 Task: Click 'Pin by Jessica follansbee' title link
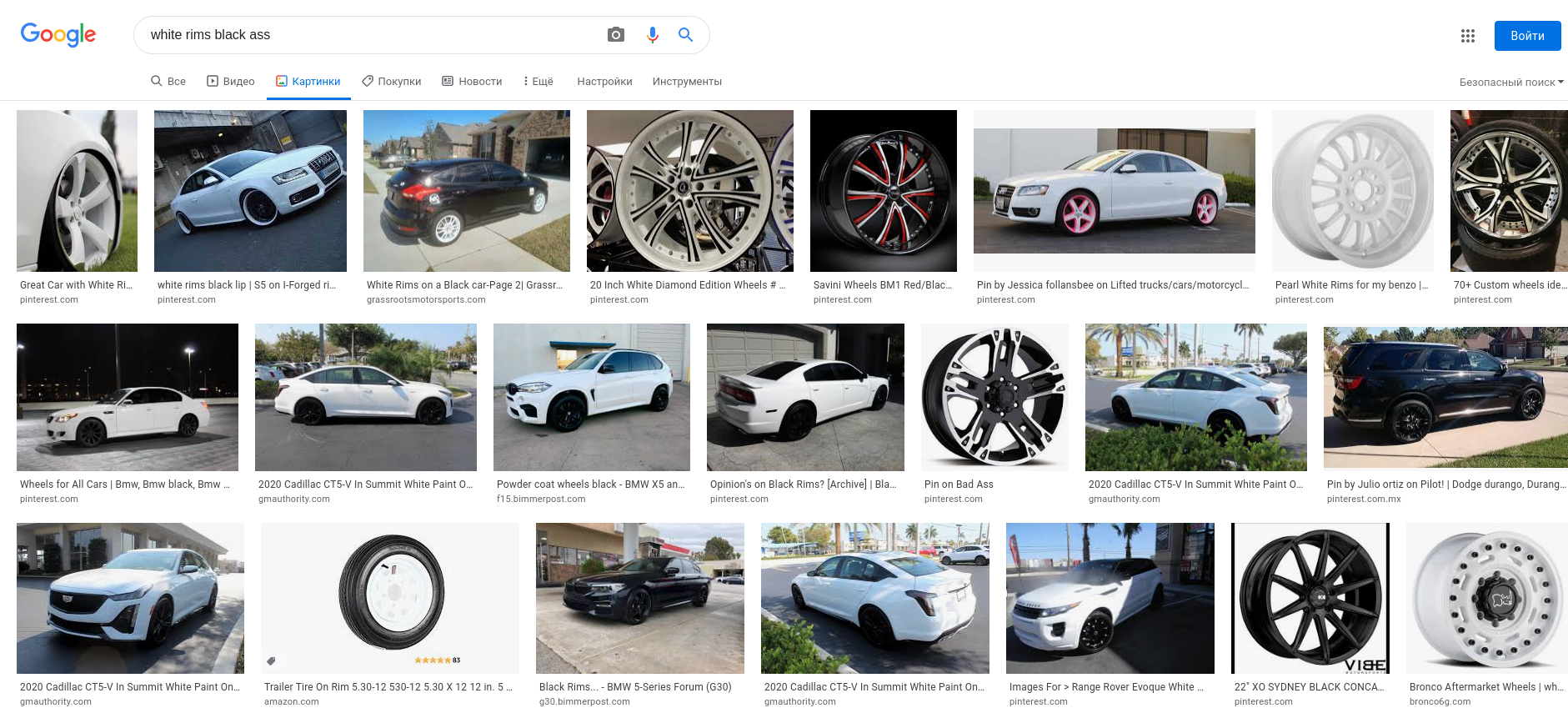pos(1113,285)
